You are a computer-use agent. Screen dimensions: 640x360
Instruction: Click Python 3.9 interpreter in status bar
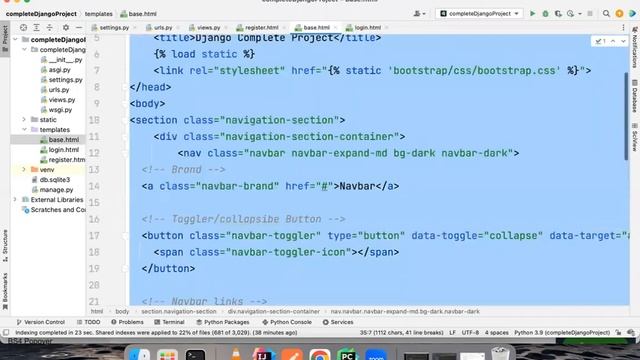click(x=562, y=333)
